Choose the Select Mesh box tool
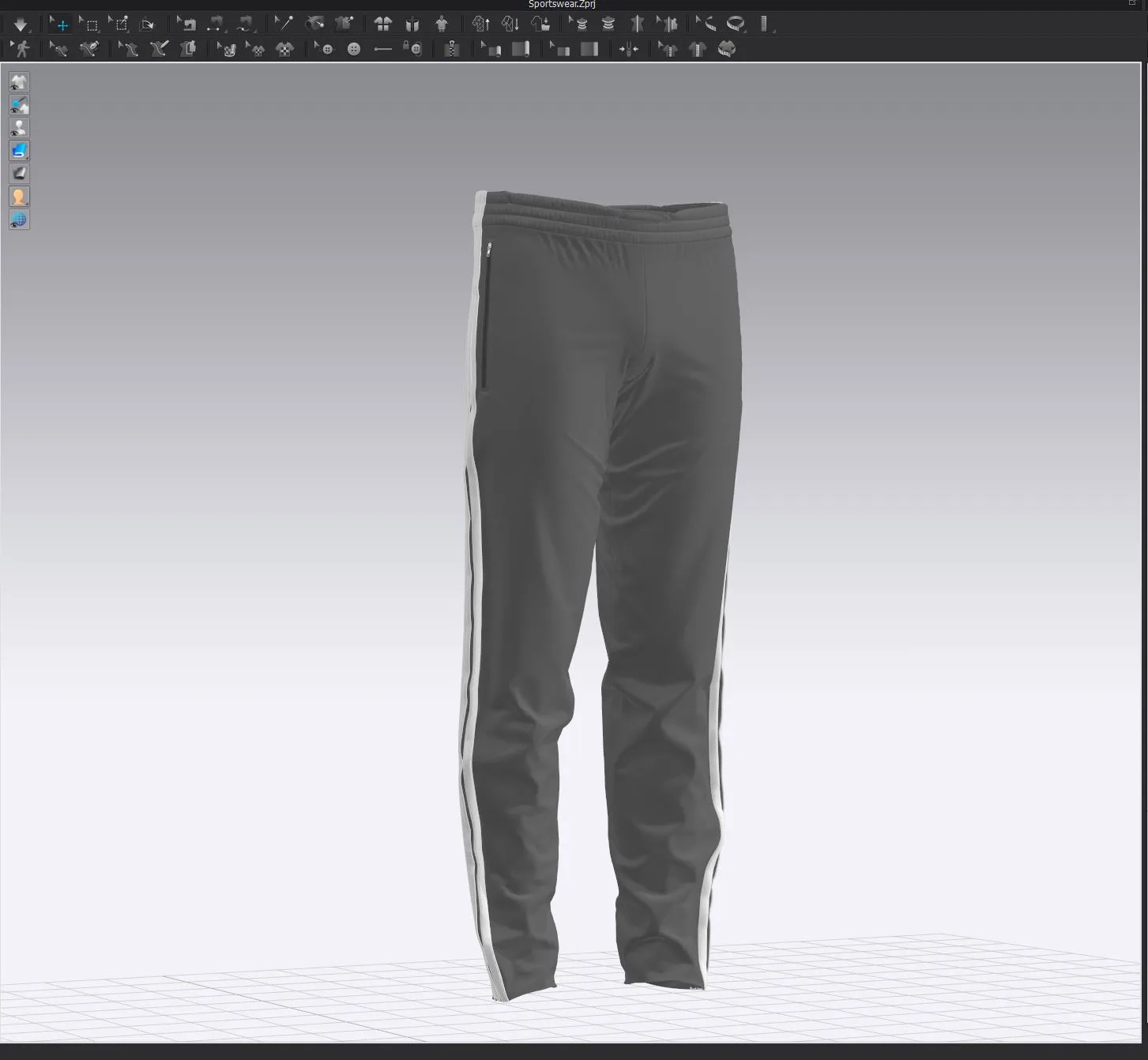Viewport: 1148px width, 1060px height. (88, 24)
